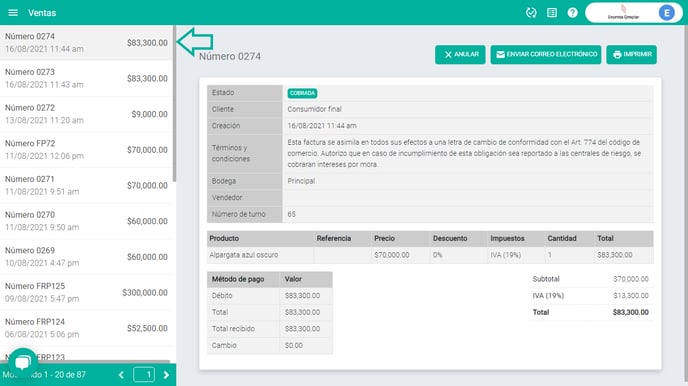The image size is (688, 386).
Task: Go to next page of sales
Action: point(166,375)
